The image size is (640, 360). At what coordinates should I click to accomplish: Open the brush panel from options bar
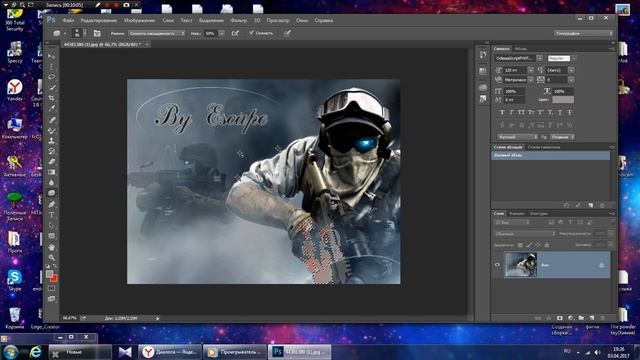tap(97, 33)
